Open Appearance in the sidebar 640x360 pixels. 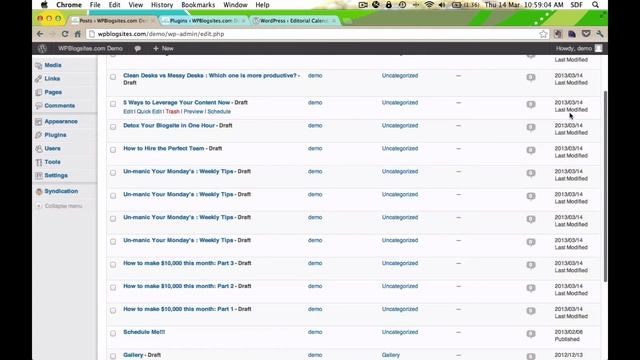(61, 122)
